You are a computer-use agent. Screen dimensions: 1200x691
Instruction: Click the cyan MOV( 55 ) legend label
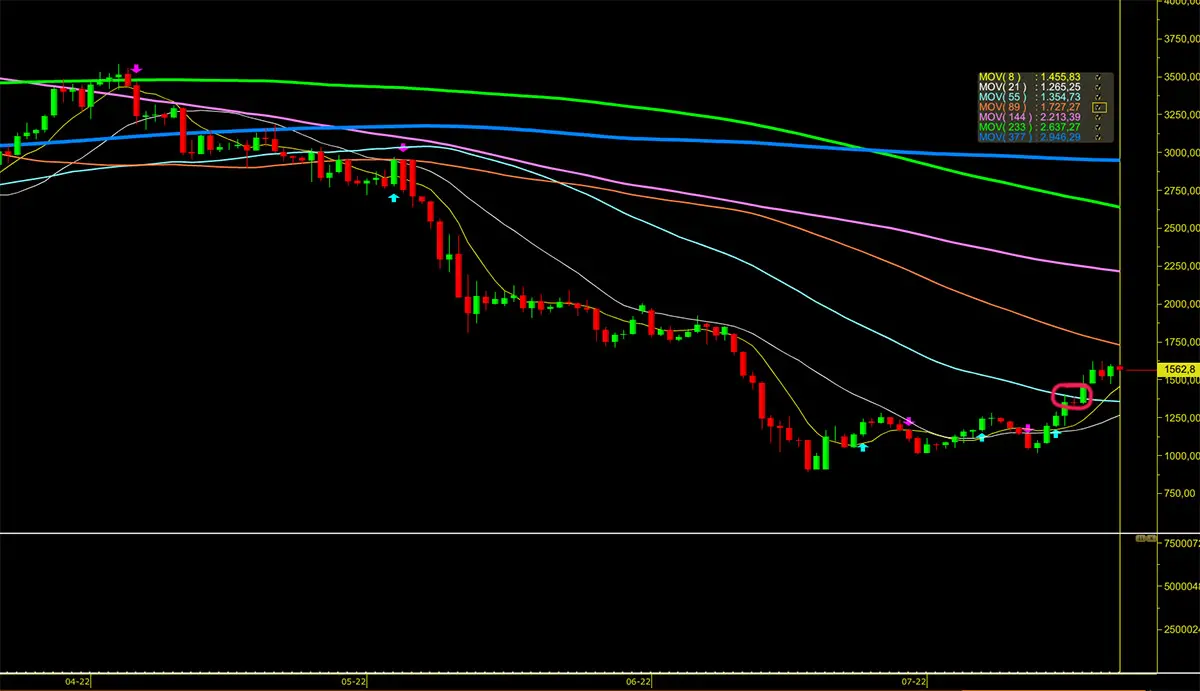coord(1003,97)
